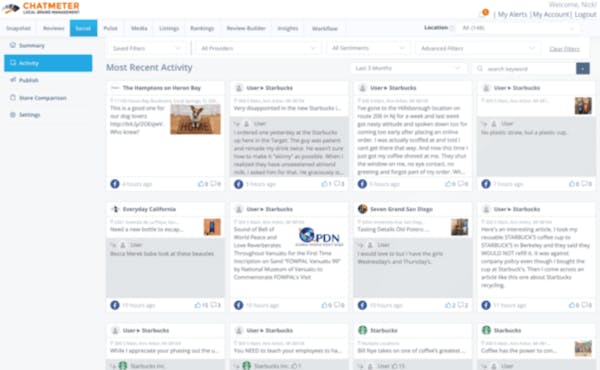Screen dimensions: 600x370
Task: Click the alerts bell icon
Action: pyautogui.click(x=483, y=14)
